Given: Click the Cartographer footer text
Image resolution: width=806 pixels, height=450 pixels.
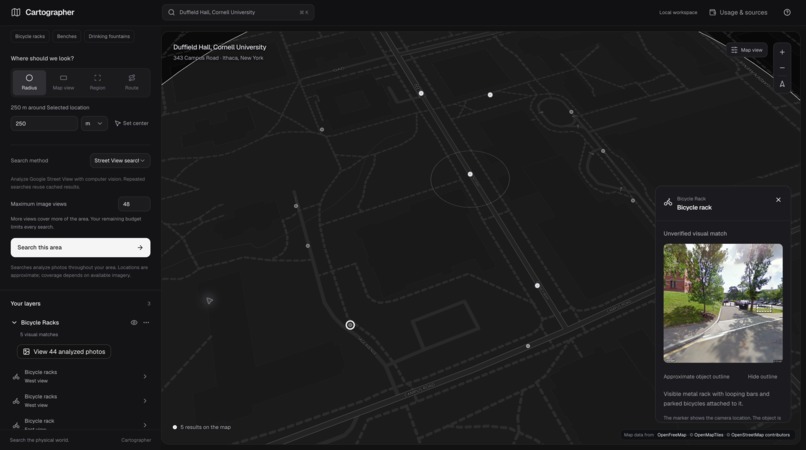Looking at the screenshot, I should [x=136, y=440].
